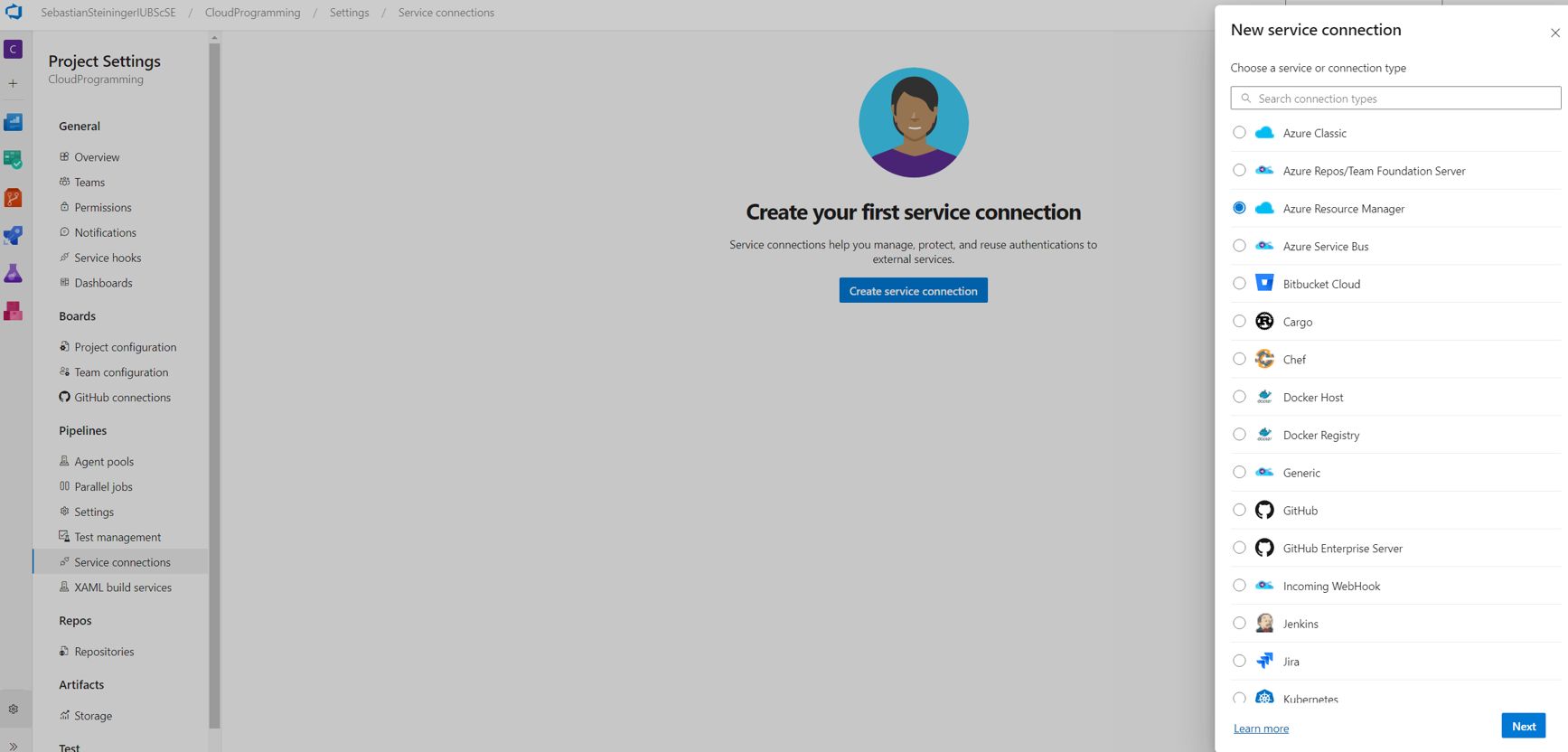Click the Docker Registry whale icon
This screenshot has height=752, width=1568.
(1264, 435)
